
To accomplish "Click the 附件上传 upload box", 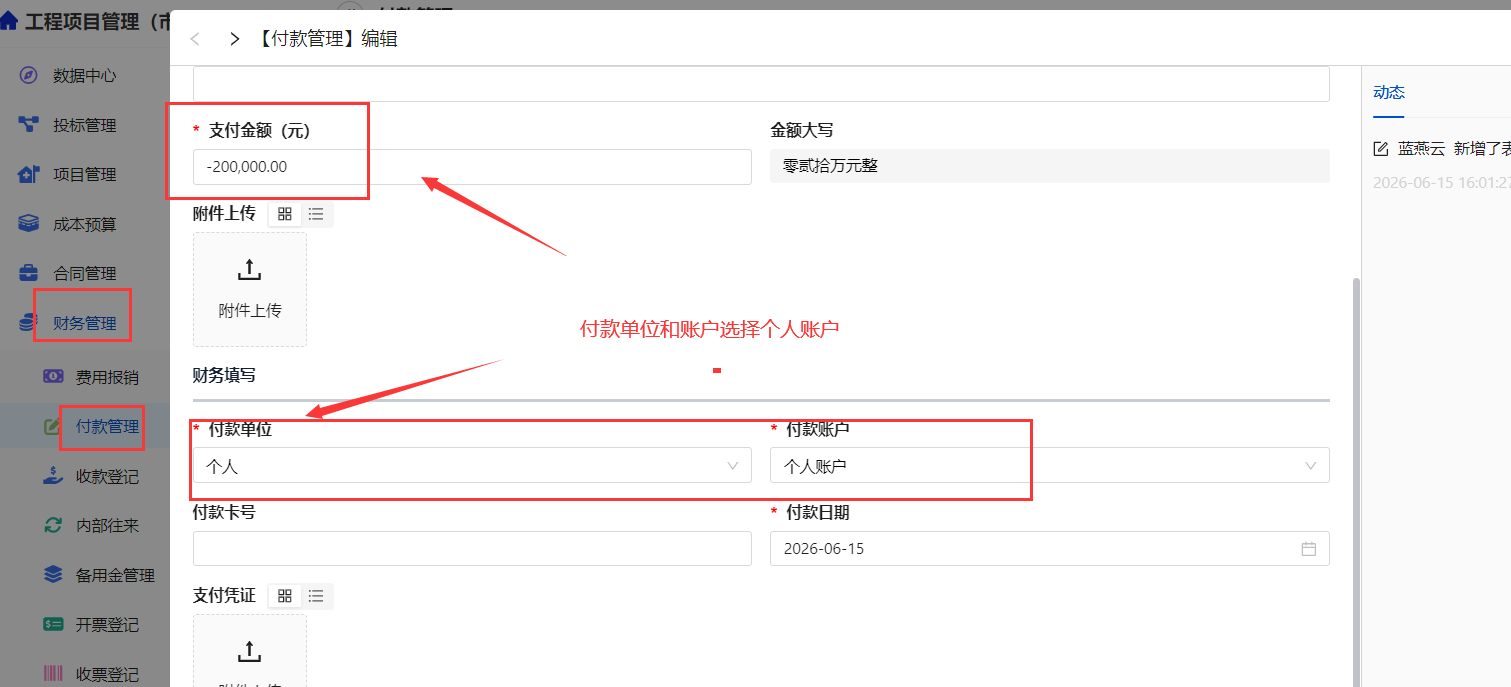I will 250,289.
